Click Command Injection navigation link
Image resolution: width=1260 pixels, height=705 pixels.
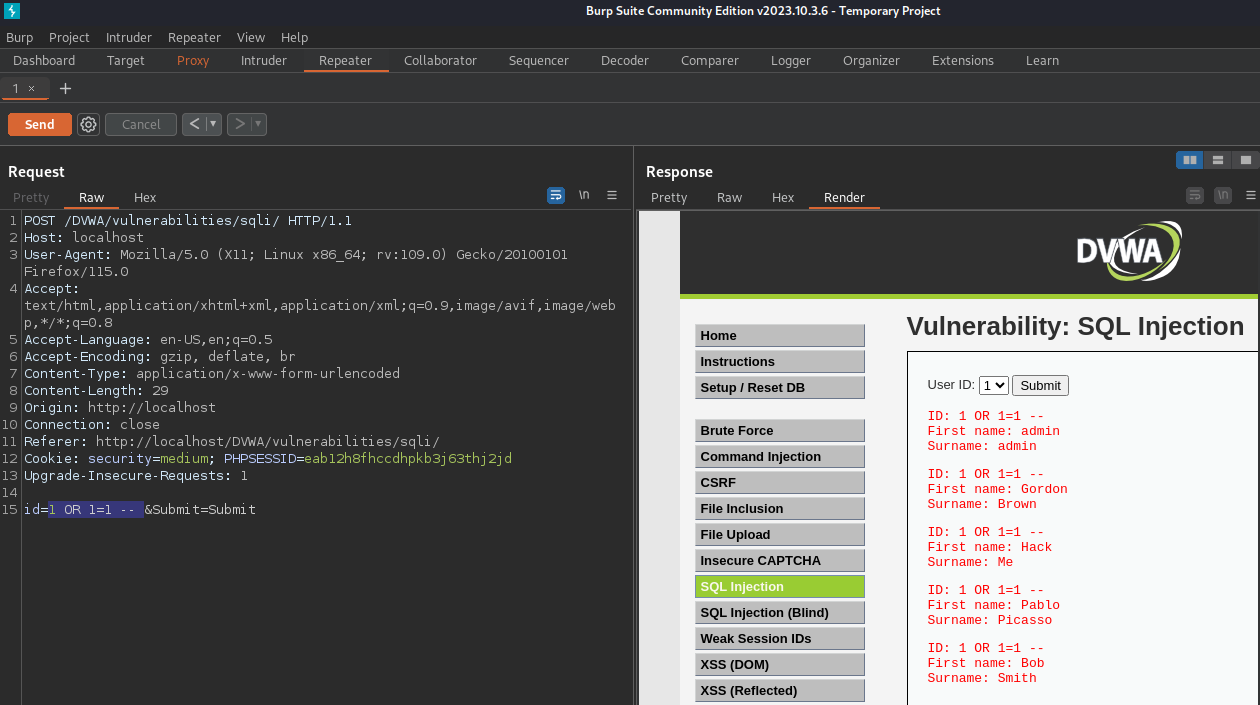(780, 456)
